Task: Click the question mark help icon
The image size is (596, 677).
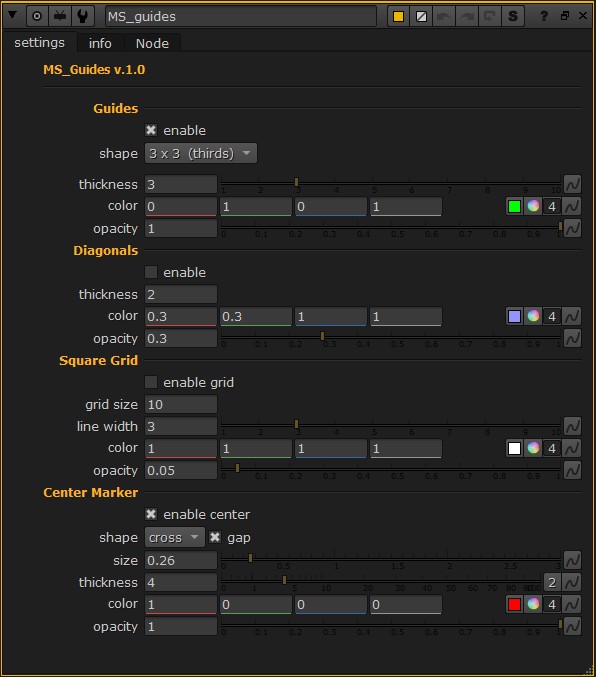Action: tap(544, 16)
